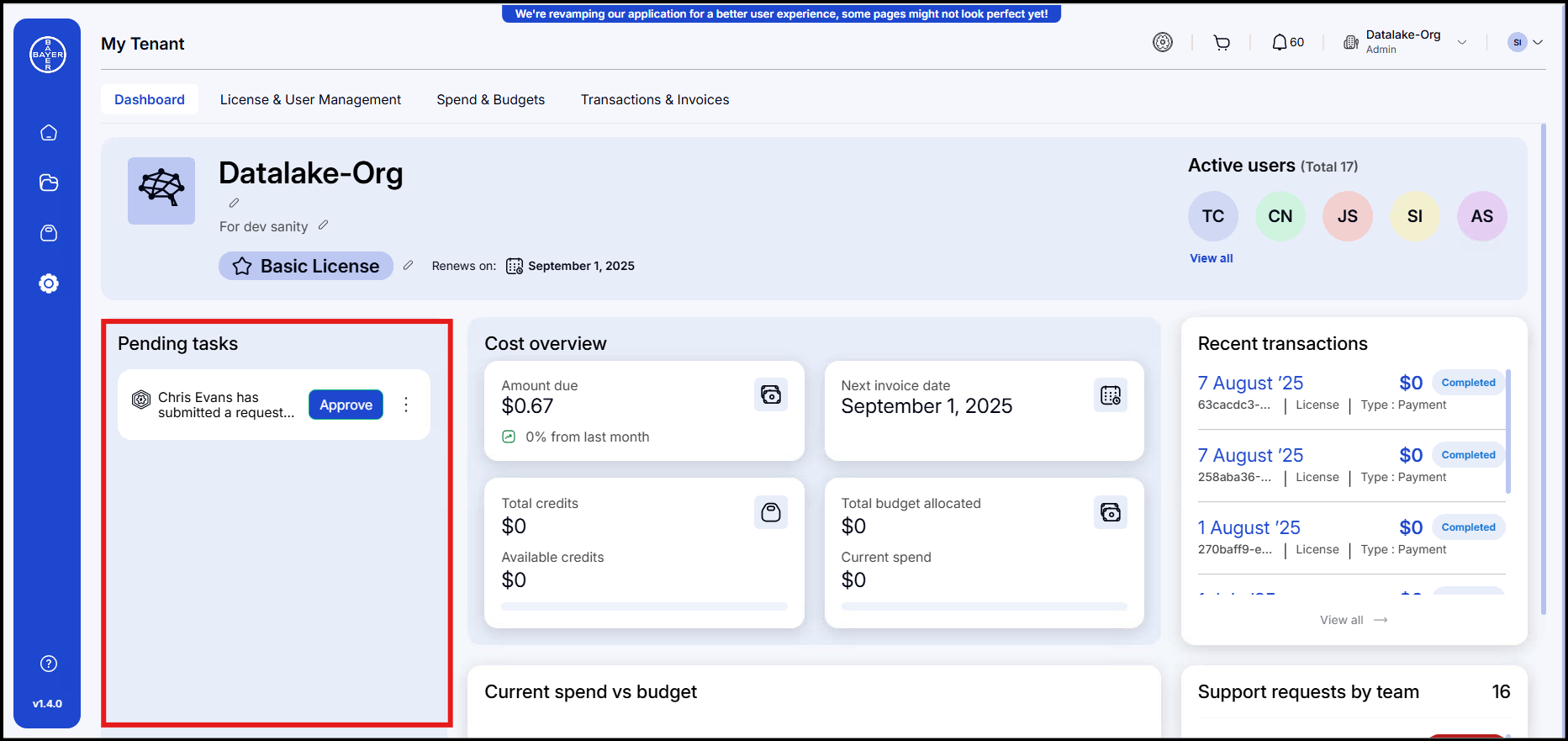Image resolution: width=1568 pixels, height=741 pixels.
Task: Click the v1.4.0 version label
Action: point(47,703)
